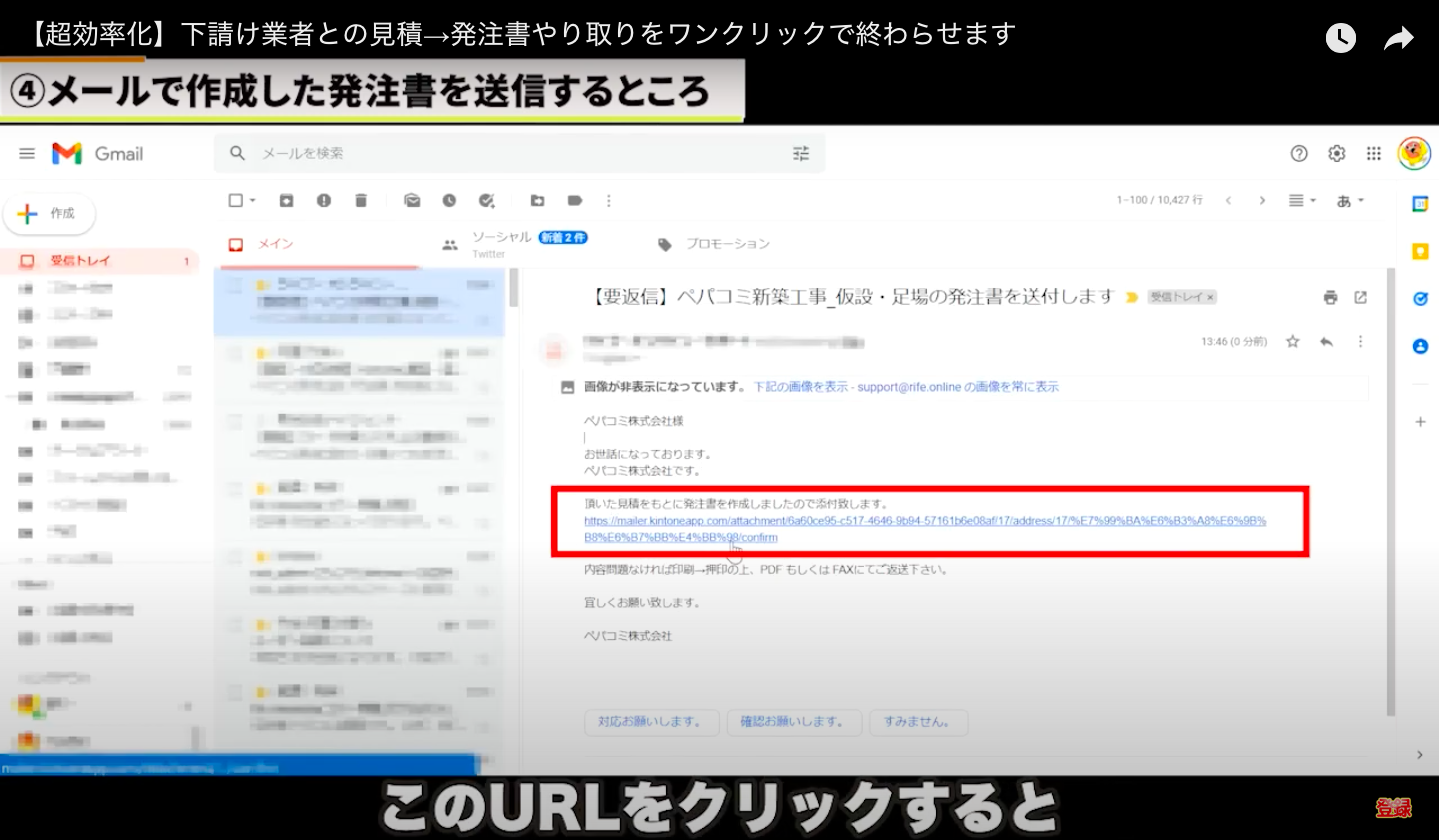This screenshot has height=840, width=1439.
Task: Click the print email icon
Action: click(x=1330, y=297)
